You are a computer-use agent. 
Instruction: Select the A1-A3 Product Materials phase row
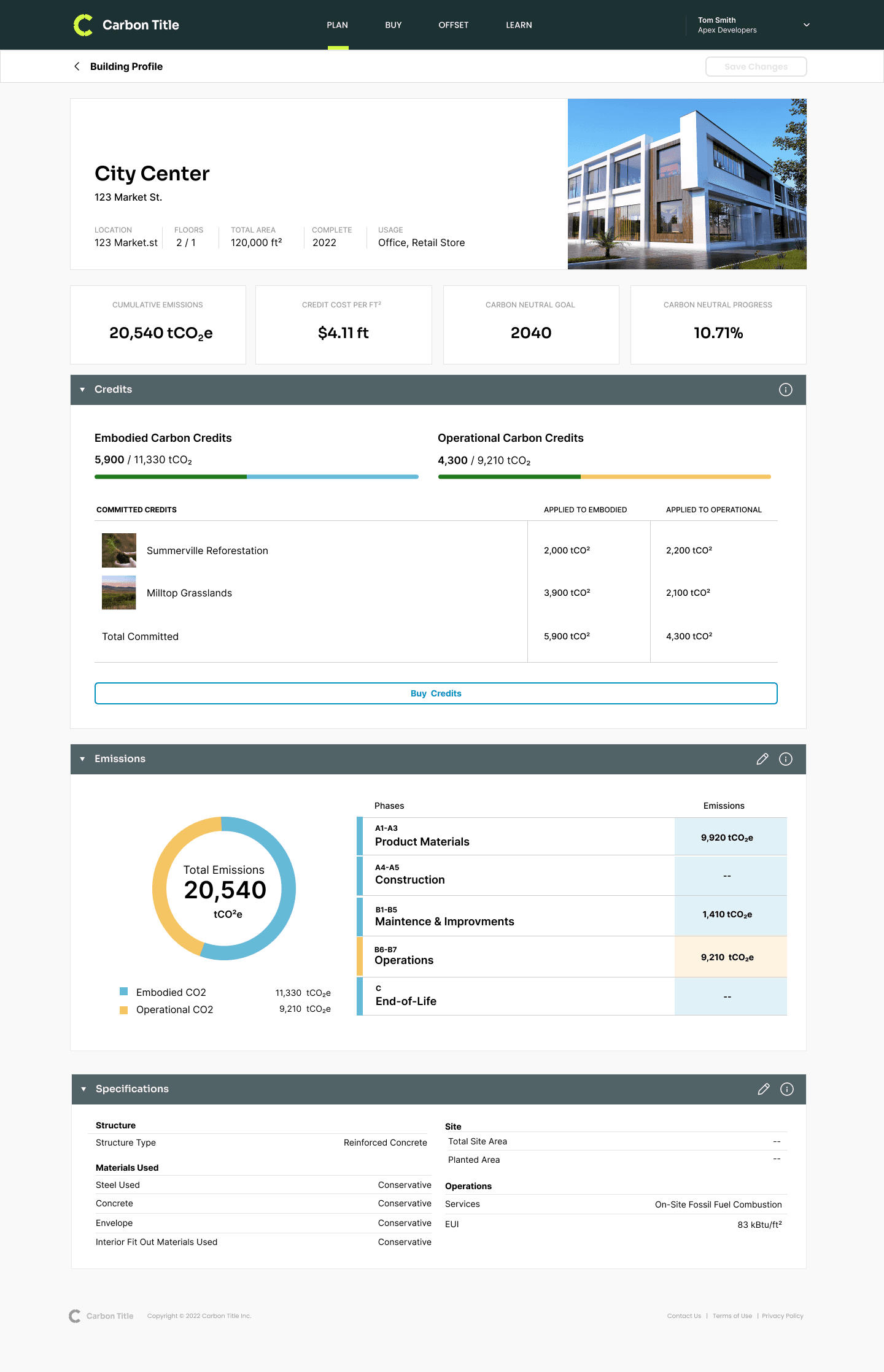click(572, 836)
